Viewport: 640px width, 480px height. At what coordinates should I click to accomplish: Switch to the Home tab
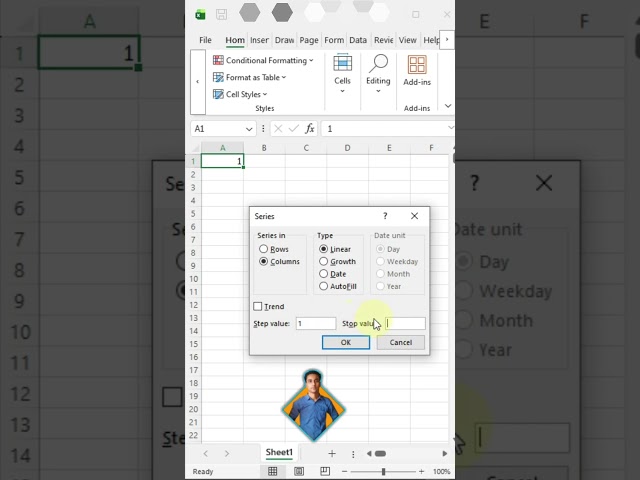click(x=235, y=40)
